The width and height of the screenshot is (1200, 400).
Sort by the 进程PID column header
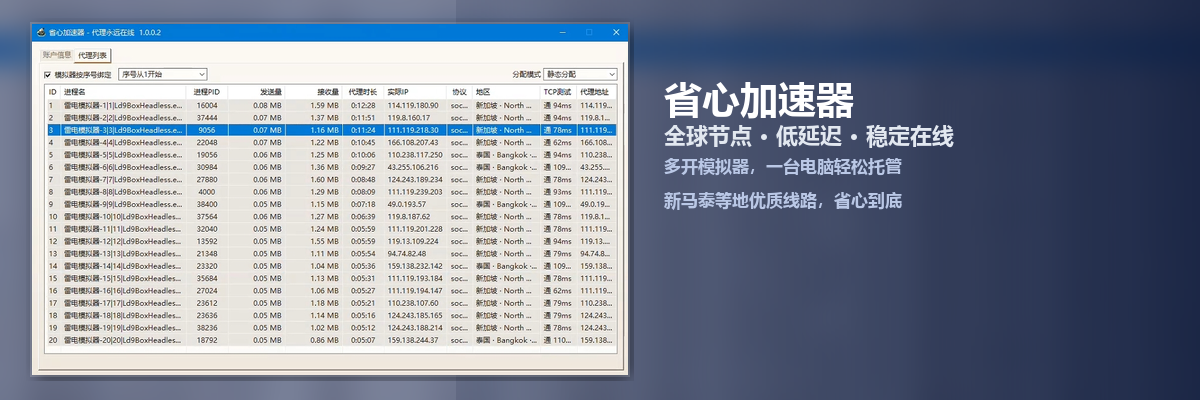[207, 92]
